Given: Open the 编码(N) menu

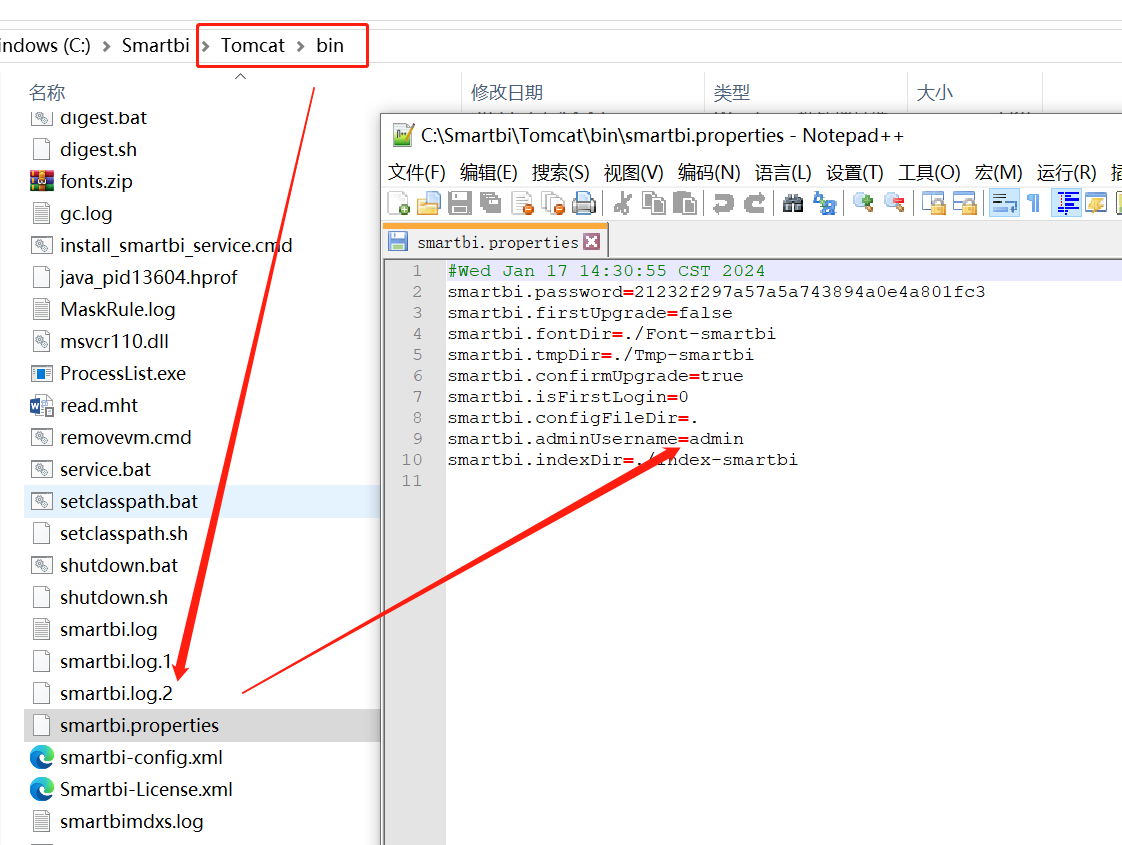Looking at the screenshot, I should 708,172.
